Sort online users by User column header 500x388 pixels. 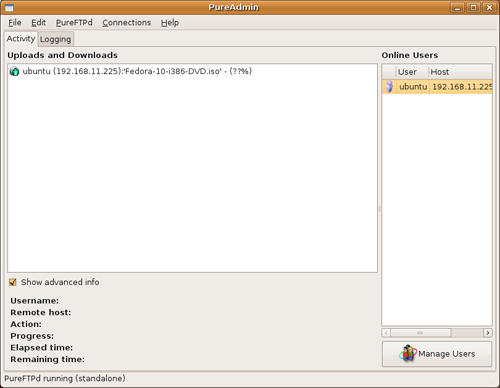(411, 72)
